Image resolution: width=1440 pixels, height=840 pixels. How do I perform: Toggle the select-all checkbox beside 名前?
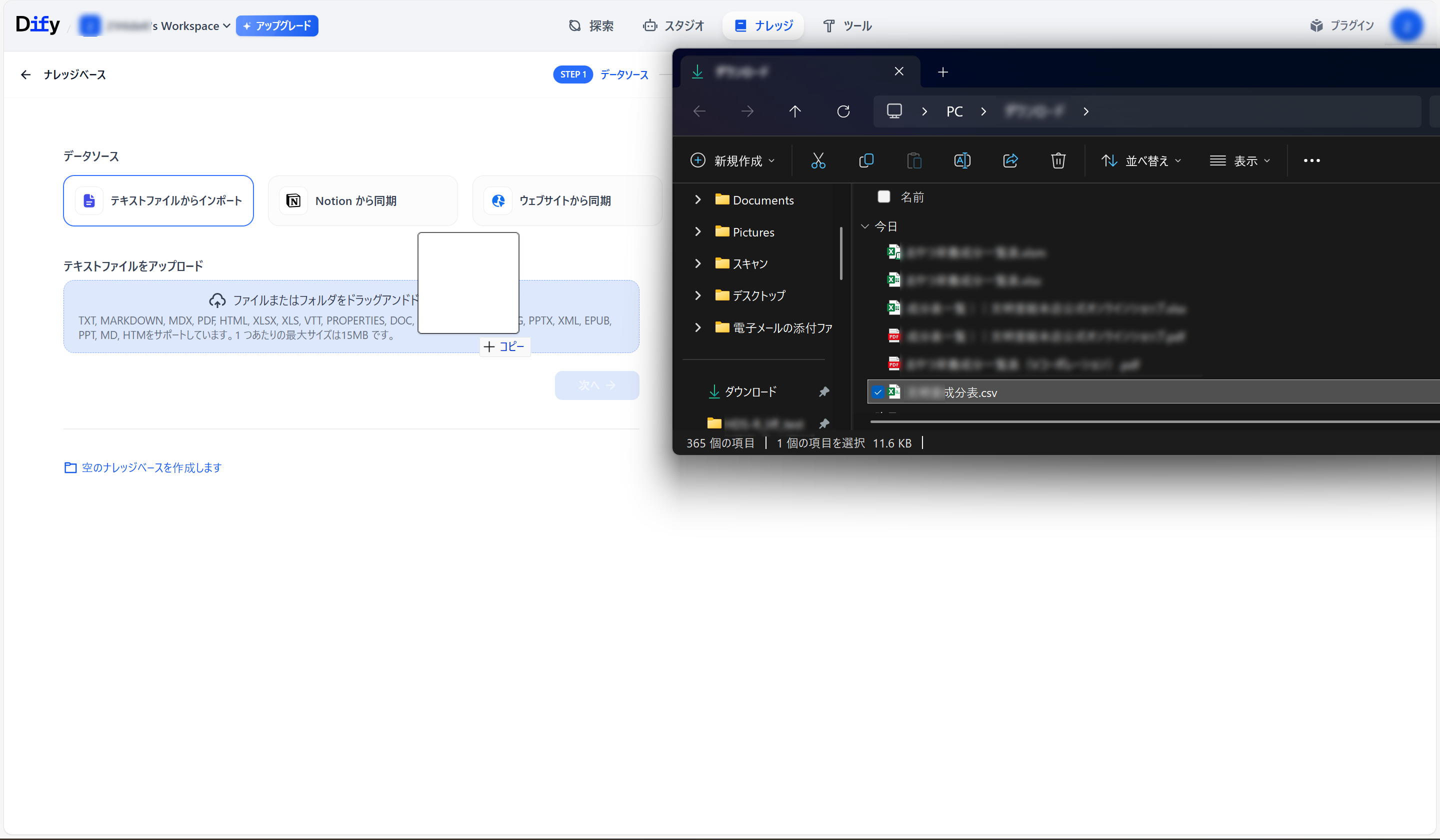[x=883, y=196]
